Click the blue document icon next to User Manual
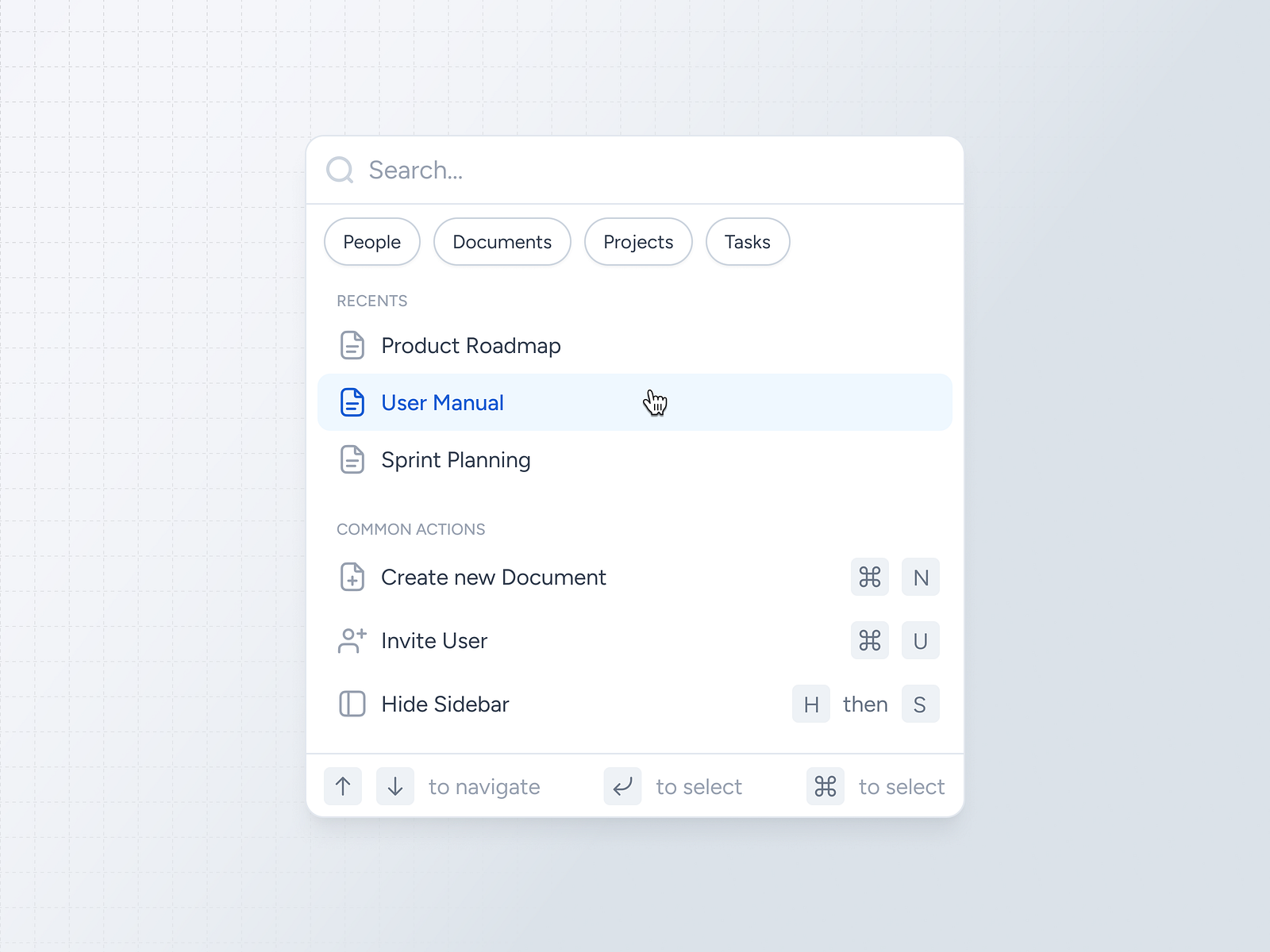 (x=352, y=402)
